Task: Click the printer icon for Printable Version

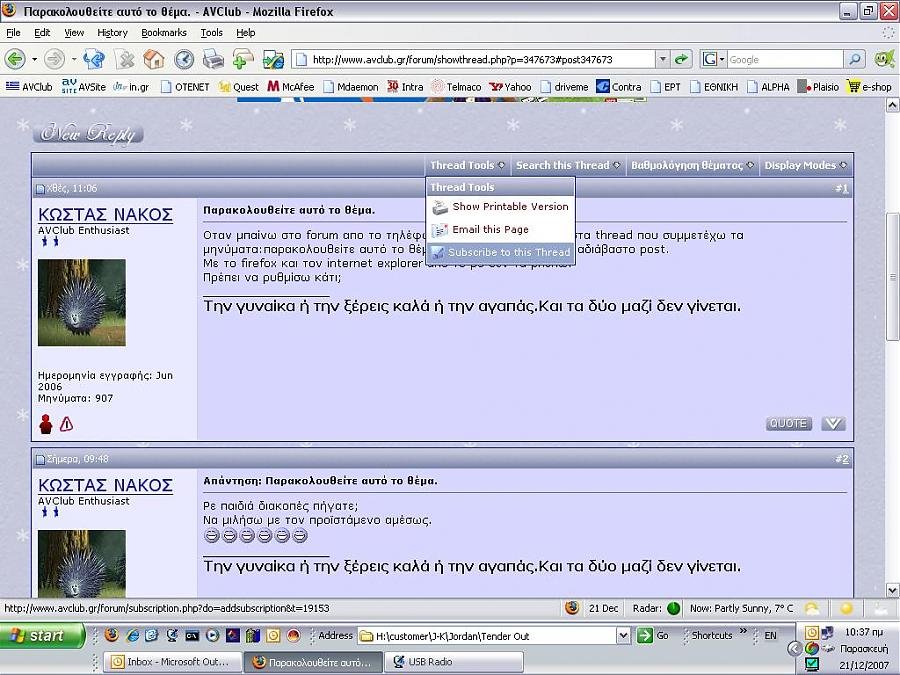Action: coord(440,207)
